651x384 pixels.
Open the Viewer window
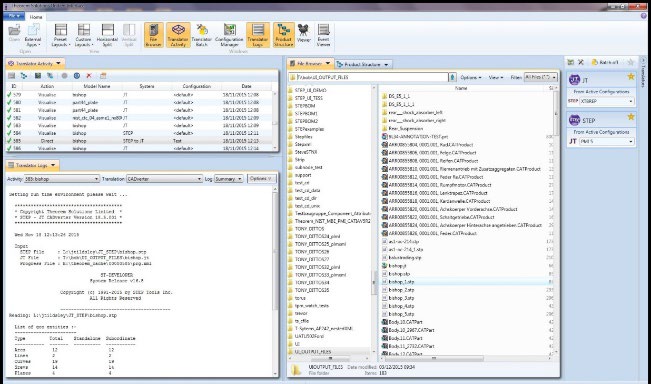303,33
